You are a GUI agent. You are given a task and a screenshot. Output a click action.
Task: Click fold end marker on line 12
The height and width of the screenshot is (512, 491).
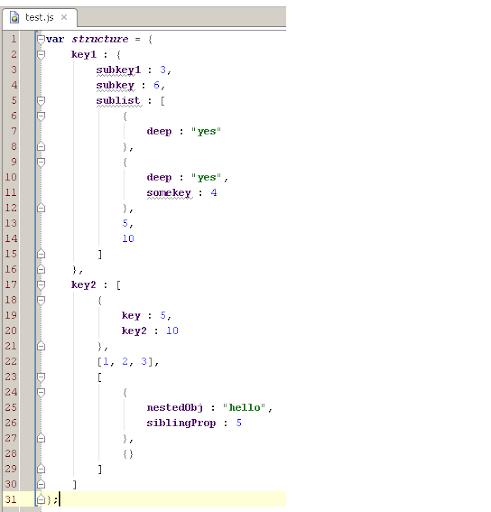point(41,208)
